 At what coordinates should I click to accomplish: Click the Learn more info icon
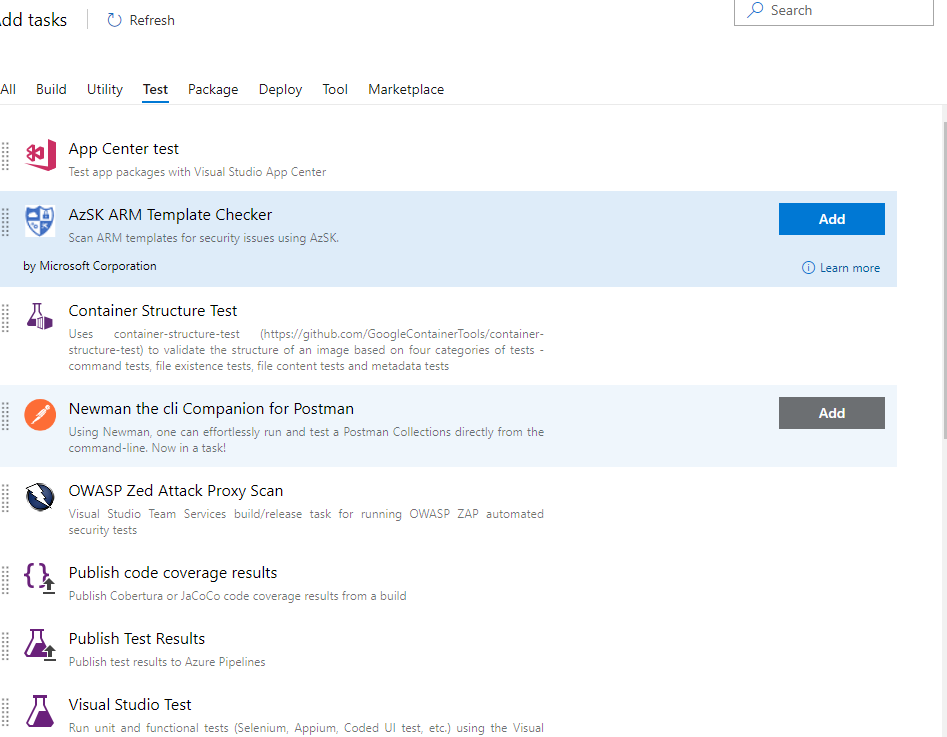click(x=807, y=268)
